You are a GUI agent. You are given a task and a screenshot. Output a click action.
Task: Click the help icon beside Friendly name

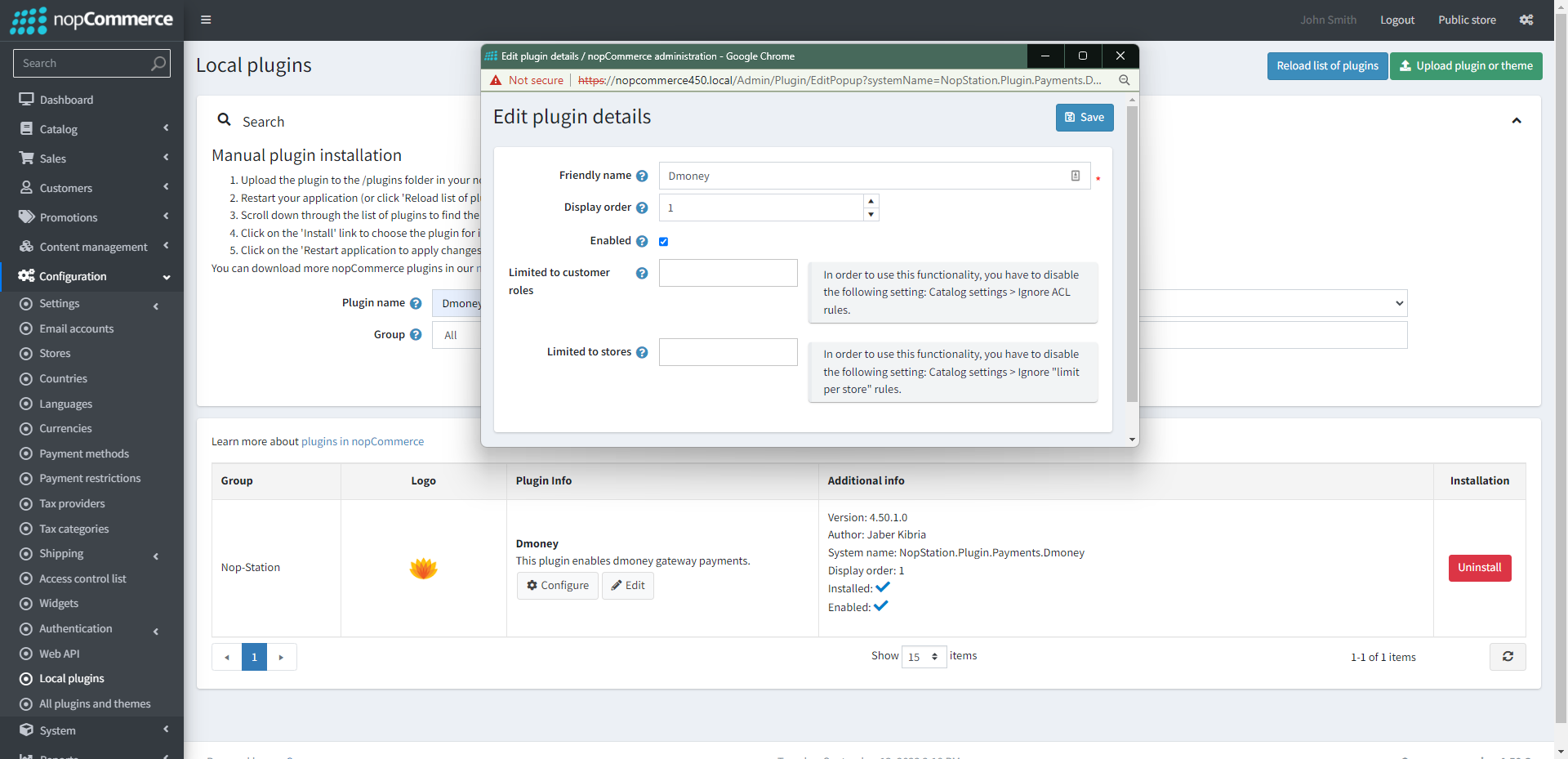click(642, 176)
